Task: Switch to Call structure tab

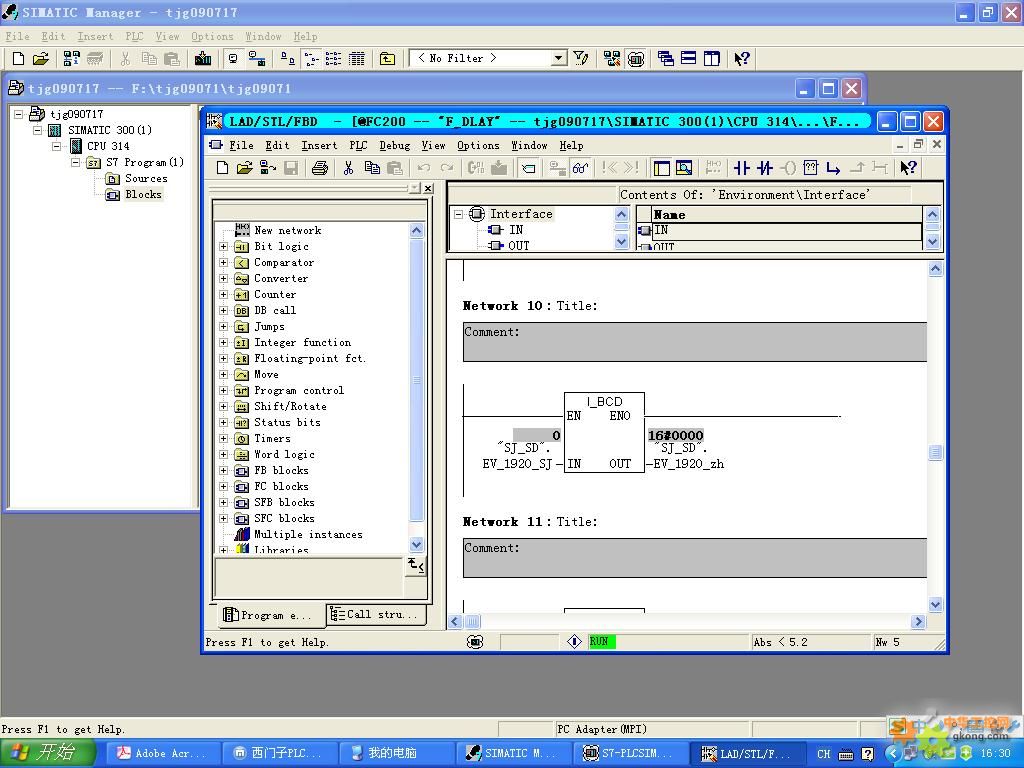Action: 376,614
